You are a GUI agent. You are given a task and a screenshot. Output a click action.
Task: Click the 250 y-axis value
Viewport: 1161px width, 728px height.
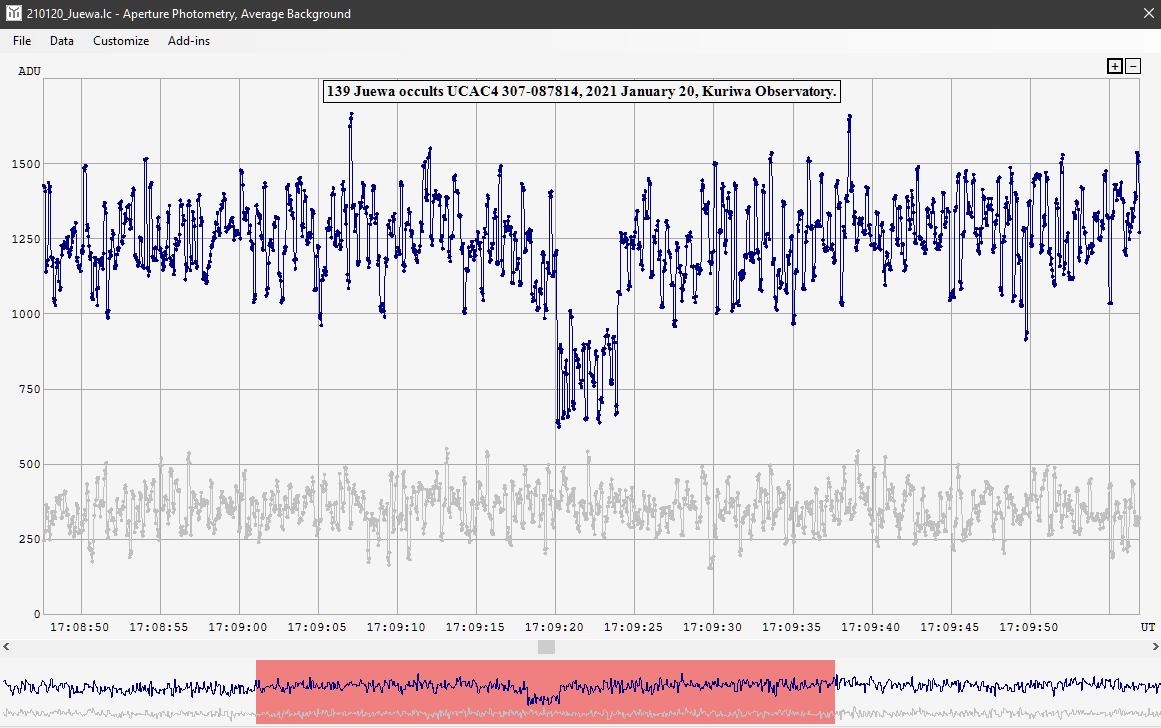click(x=30, y=539)
